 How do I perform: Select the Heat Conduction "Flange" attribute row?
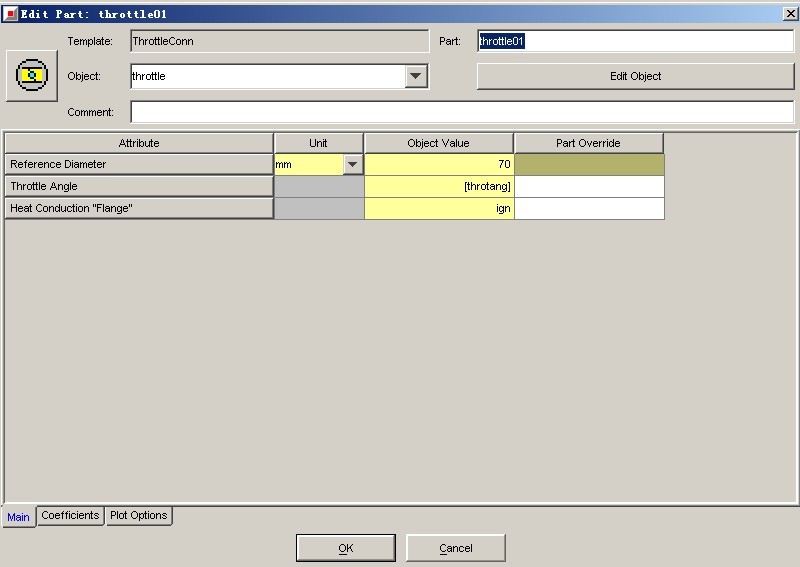(139, 208)
